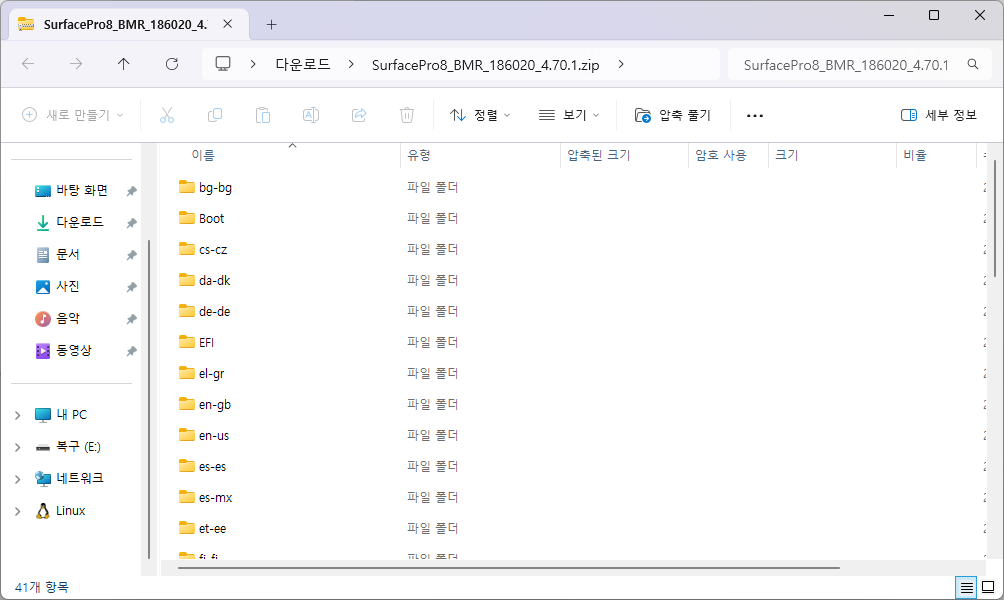Expand chevron after the PC icon breadcrumb
1004x600 pixels.
coord(254,64)
